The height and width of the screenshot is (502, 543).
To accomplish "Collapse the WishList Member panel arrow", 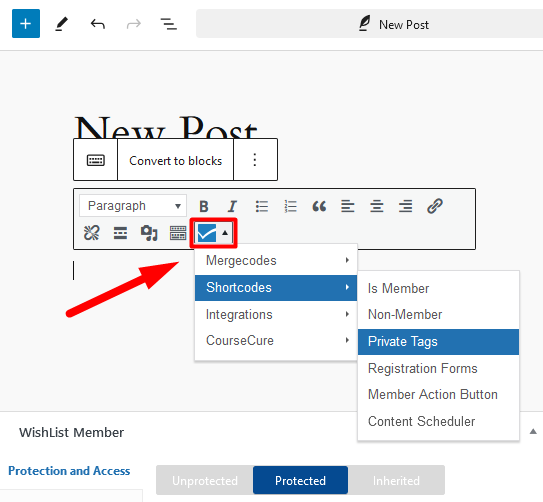I will 533,432.
